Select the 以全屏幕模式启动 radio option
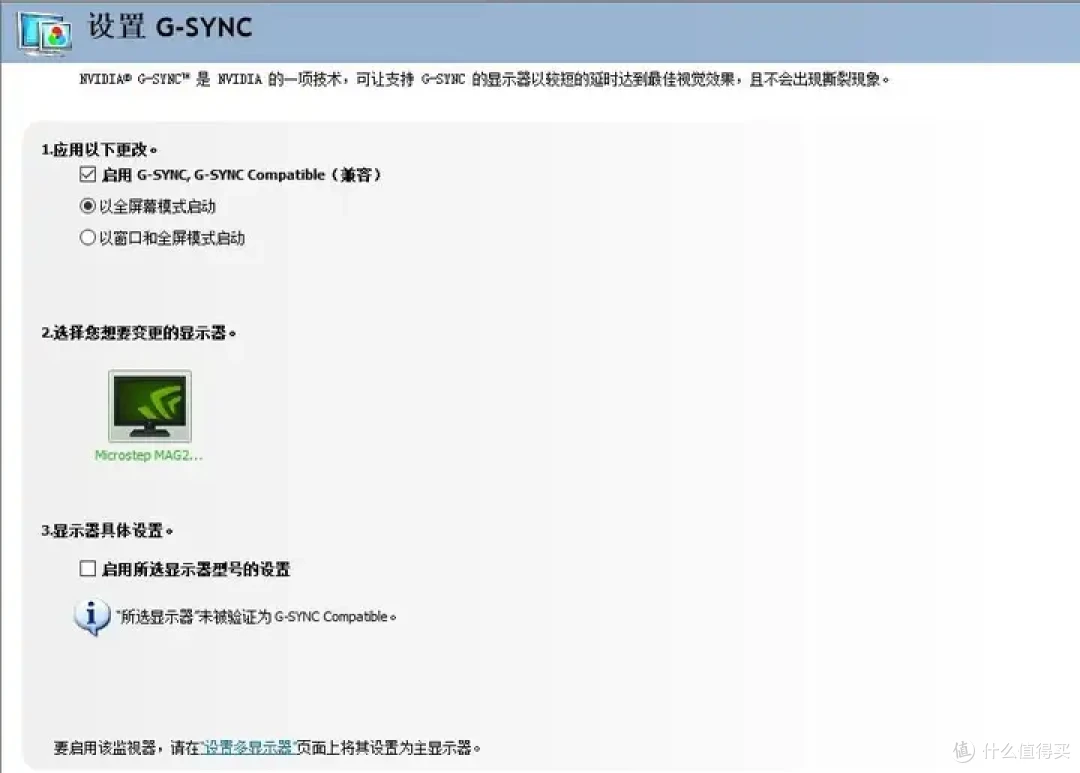Screen dimensions: 1080x773 point(87,206)
